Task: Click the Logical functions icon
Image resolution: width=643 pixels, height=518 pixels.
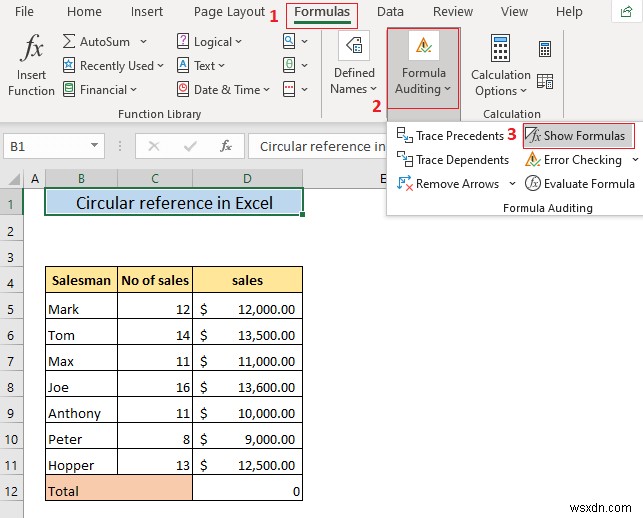Action: point(183,41)
